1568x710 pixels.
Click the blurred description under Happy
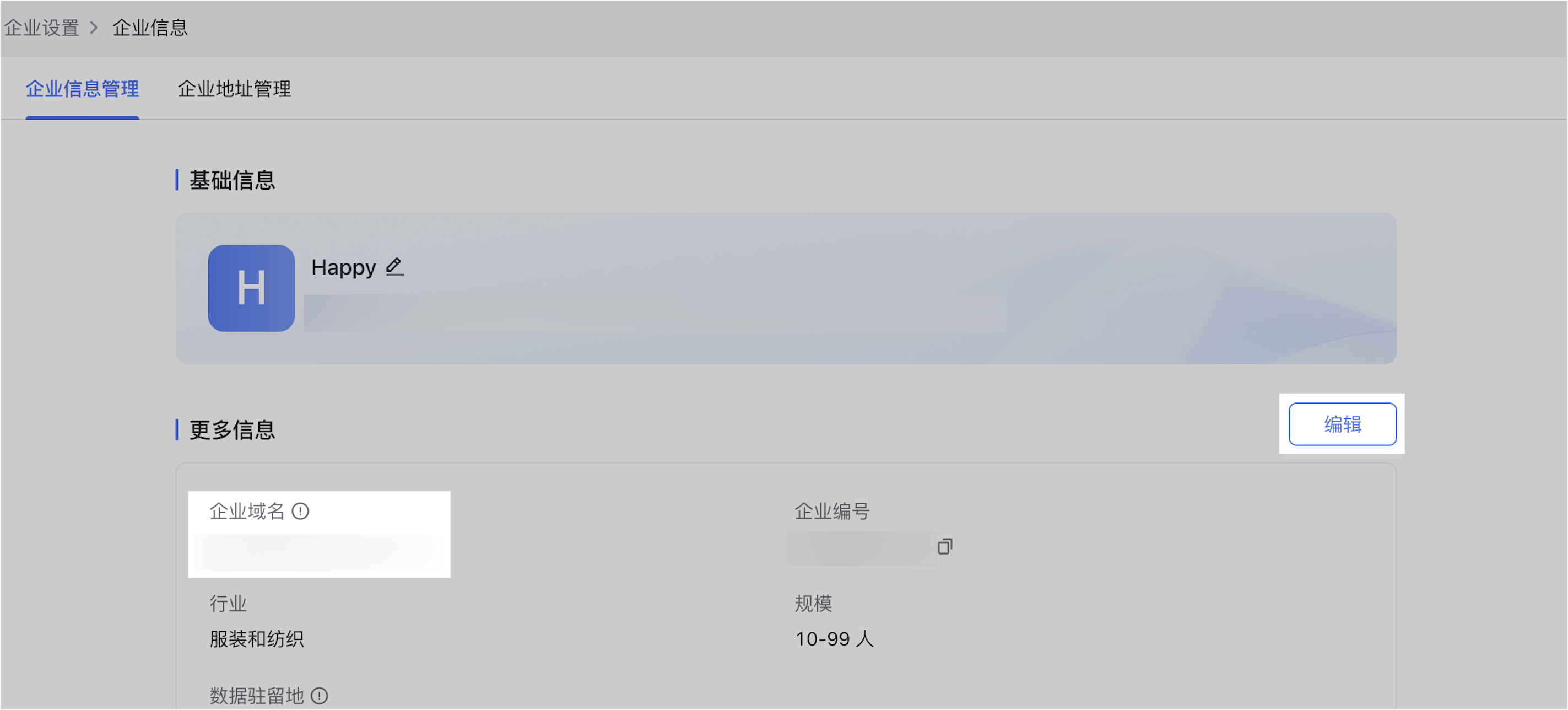[654, 313]
